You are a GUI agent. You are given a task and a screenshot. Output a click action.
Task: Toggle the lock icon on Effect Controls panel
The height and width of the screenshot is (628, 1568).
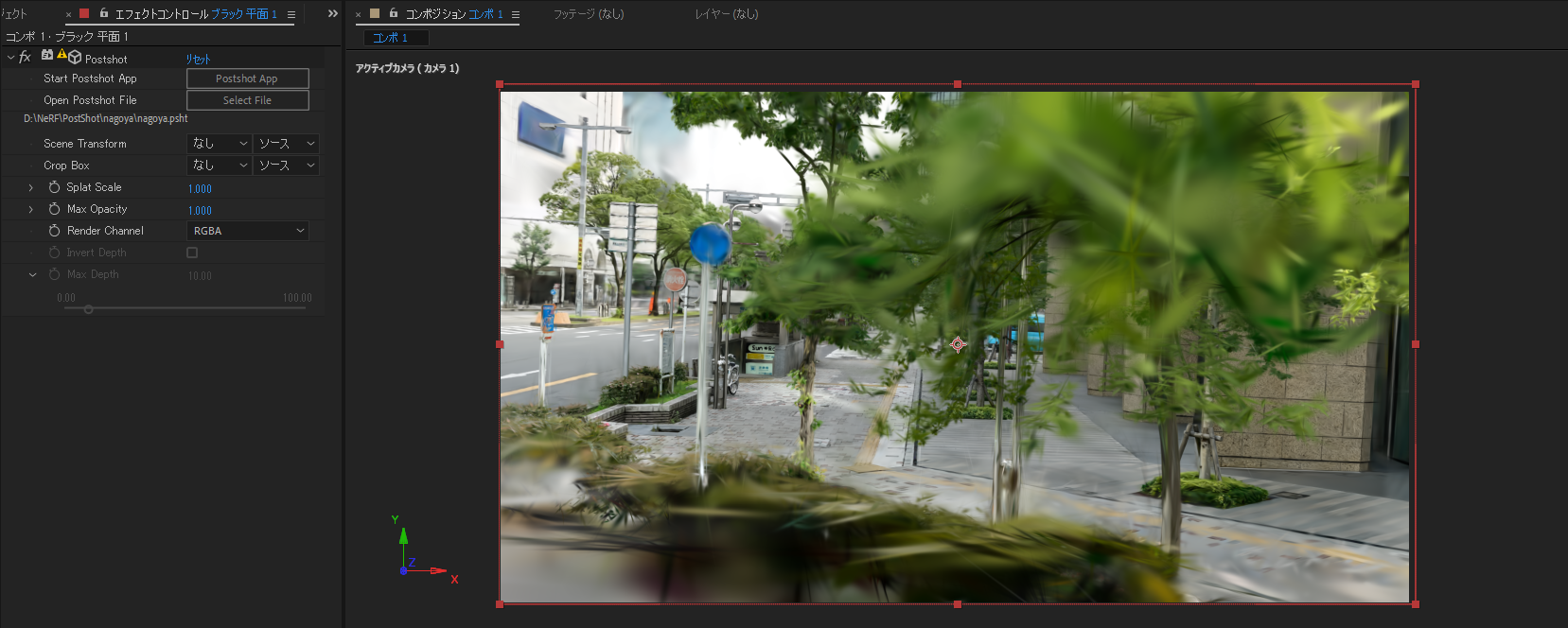tap(104, 13)
